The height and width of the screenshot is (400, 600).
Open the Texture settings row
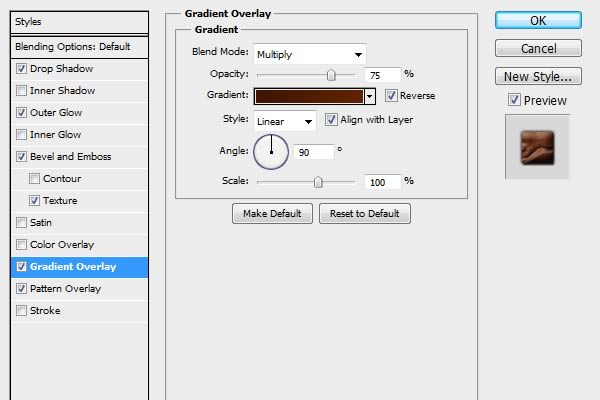[80, 201]
